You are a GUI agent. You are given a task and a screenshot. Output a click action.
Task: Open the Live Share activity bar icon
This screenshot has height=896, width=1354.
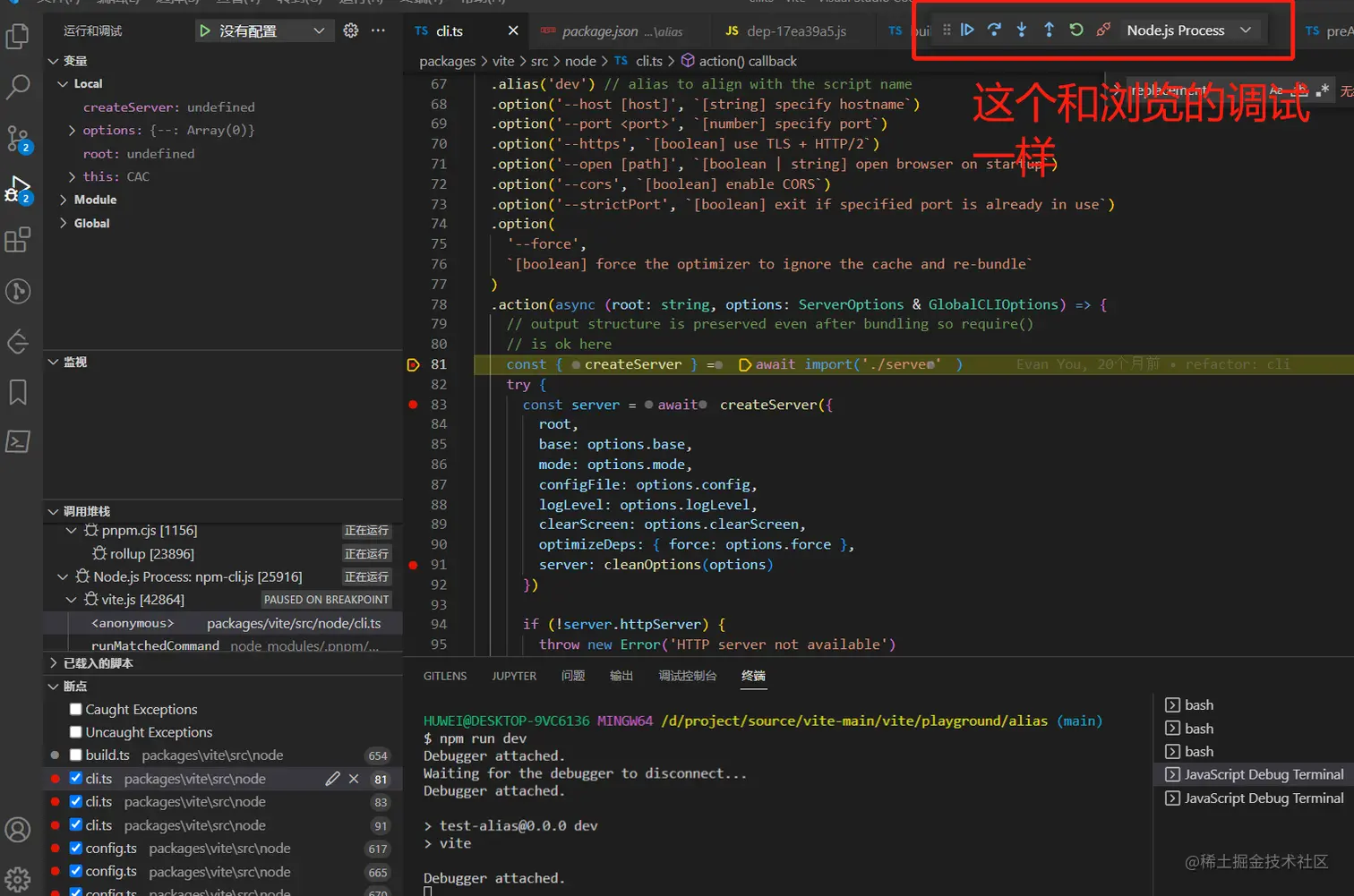click(x=18, y=342)
